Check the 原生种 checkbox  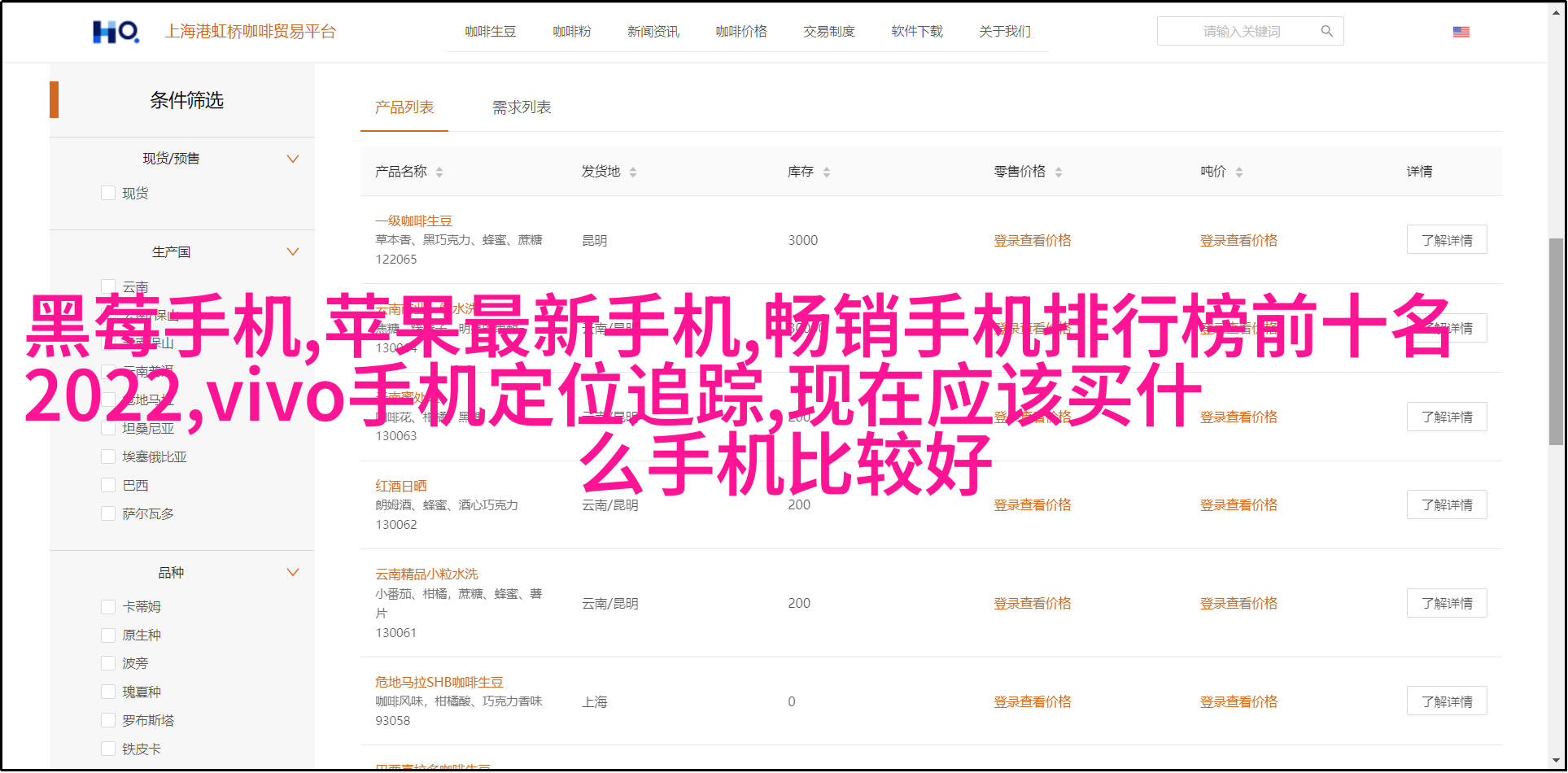pos(108,635)
